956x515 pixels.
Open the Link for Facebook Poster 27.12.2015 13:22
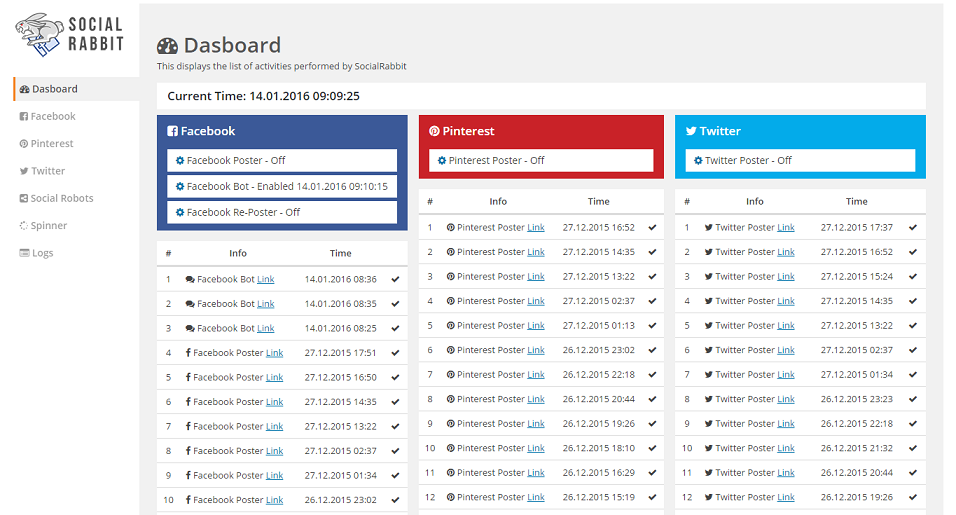pos(274,427)
